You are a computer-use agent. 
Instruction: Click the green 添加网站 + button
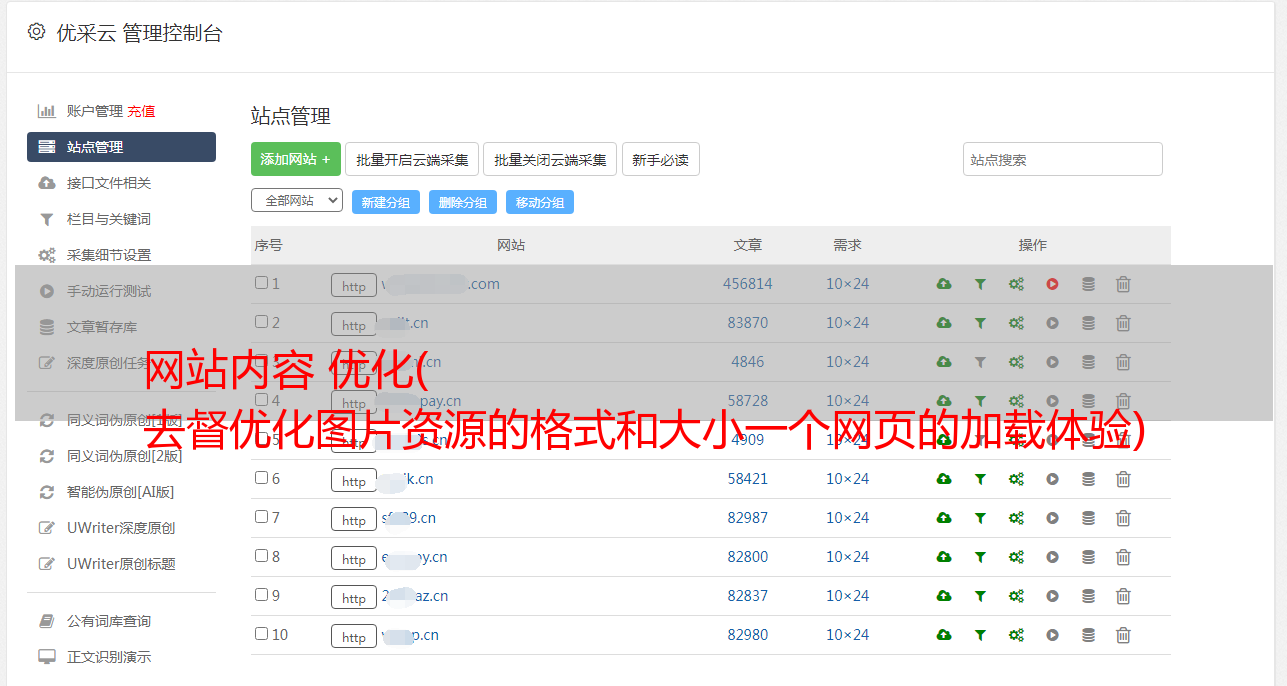click(296, 159)
